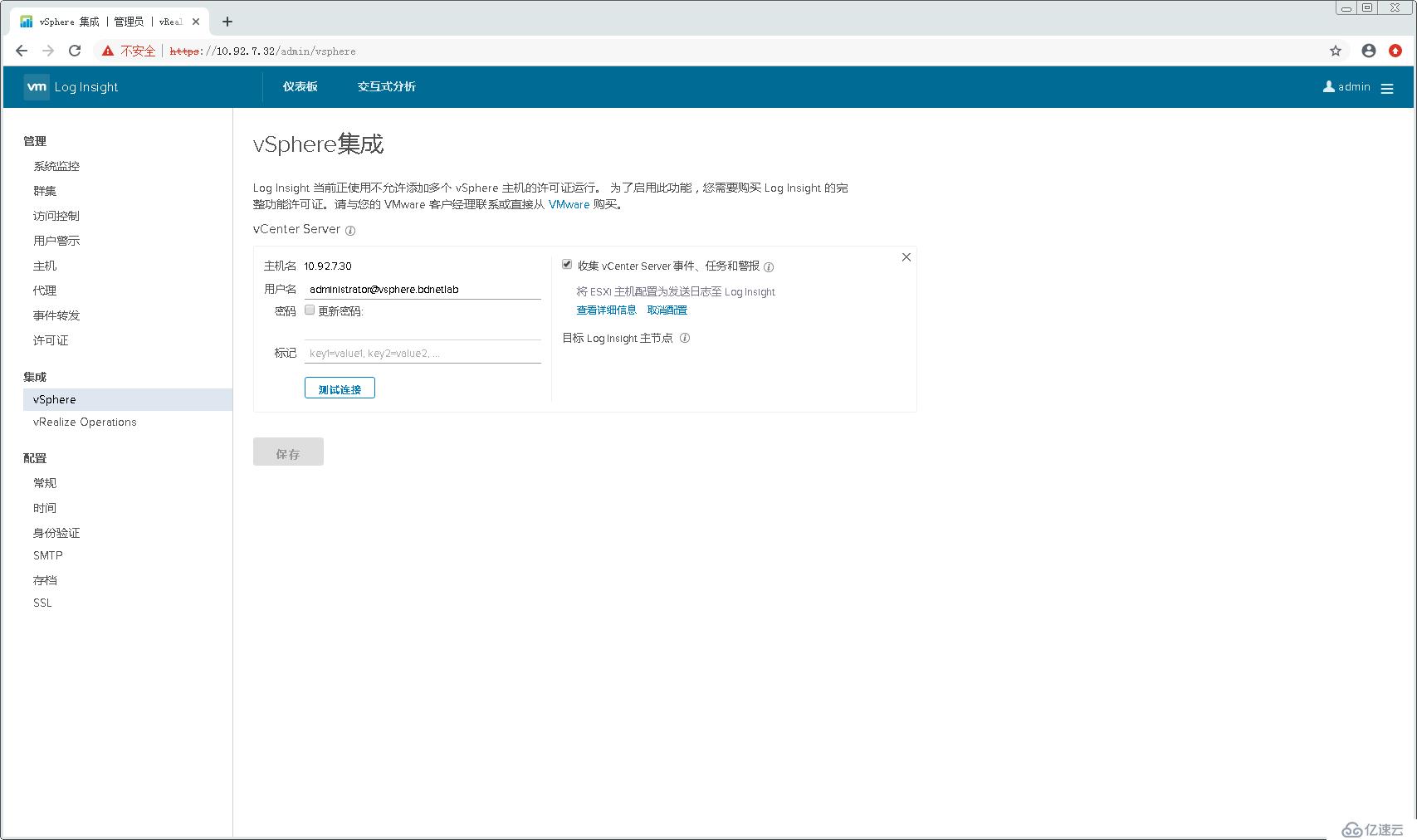Remove the vCenter Server entry with X

pyautogui.click(x=906, y=257)
